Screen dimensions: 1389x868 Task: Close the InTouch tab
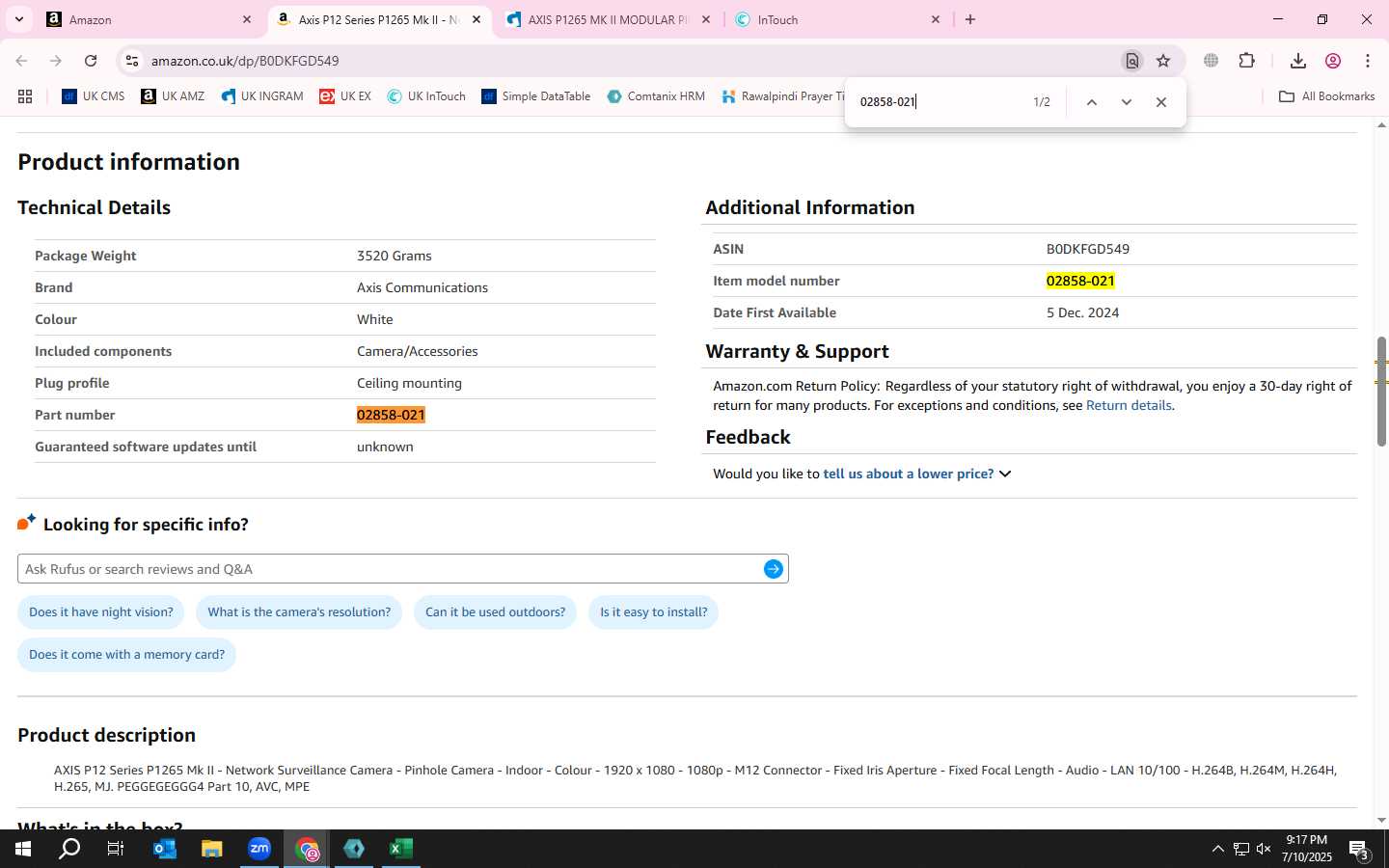tap(935, 19)
